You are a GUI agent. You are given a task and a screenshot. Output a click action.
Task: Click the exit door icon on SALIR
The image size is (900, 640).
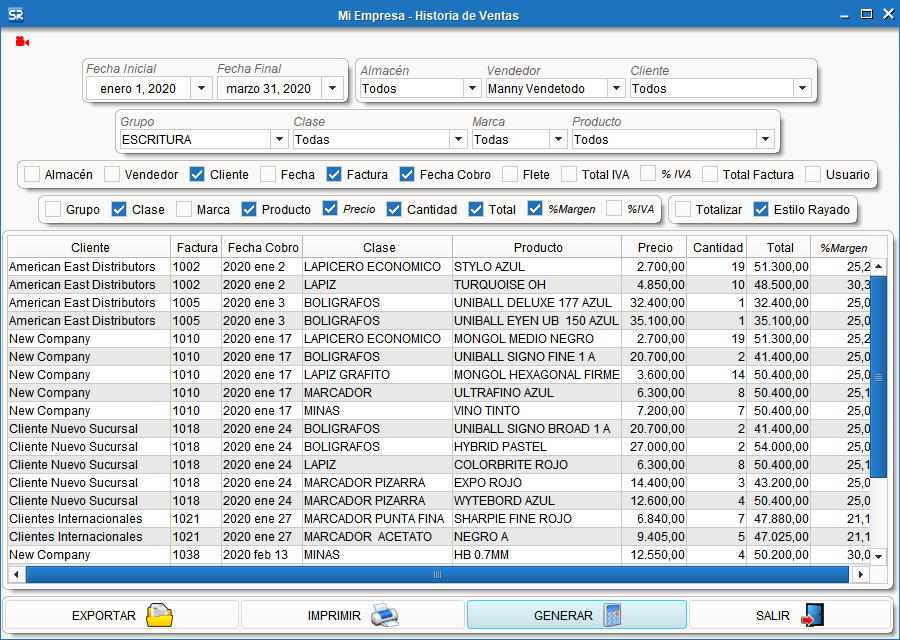point(813,615)
